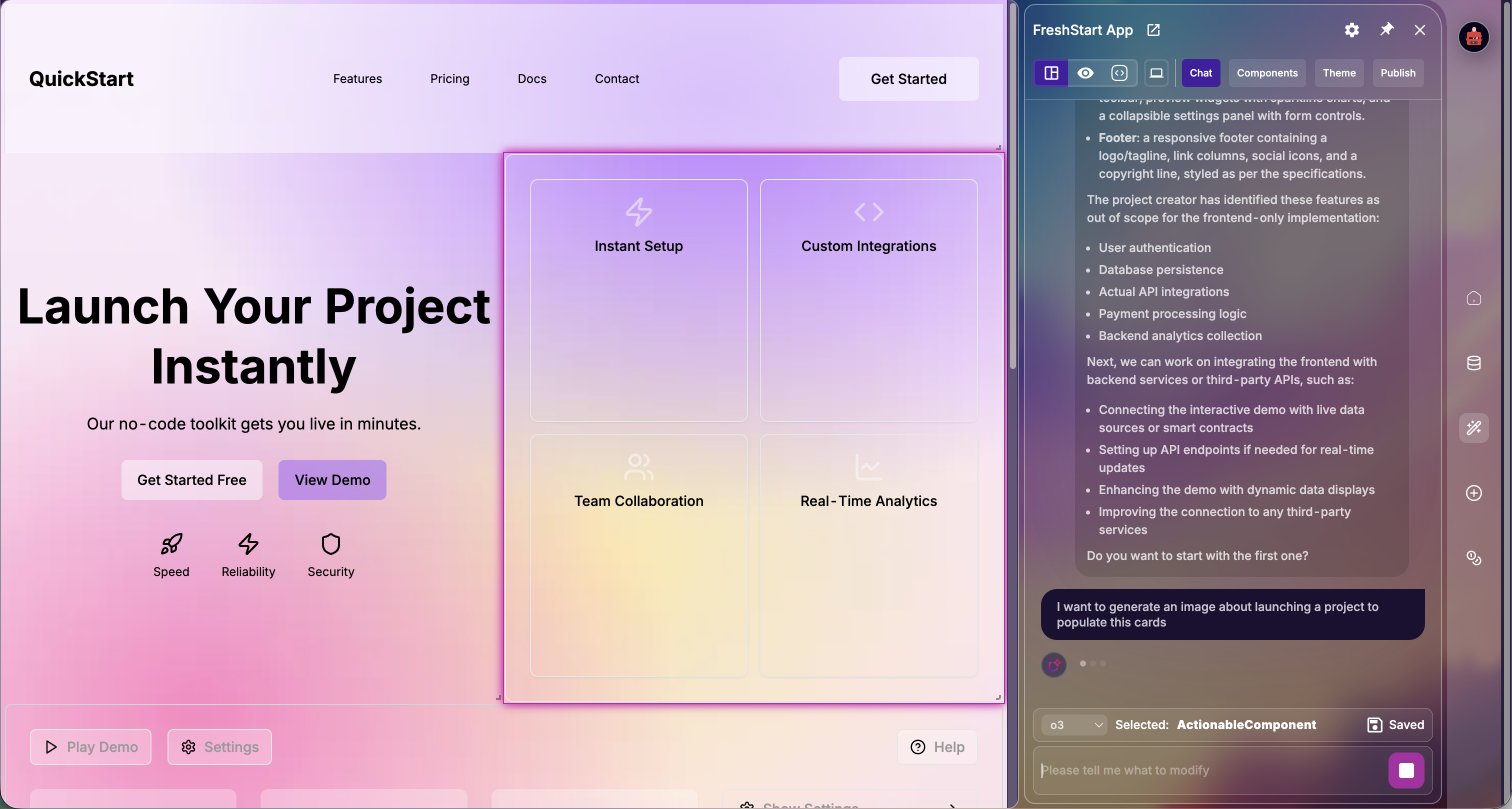The width and height of the screenshot is (1512, 809).
Task: Toggle the eye preview mode
Action: [1085, 73]
